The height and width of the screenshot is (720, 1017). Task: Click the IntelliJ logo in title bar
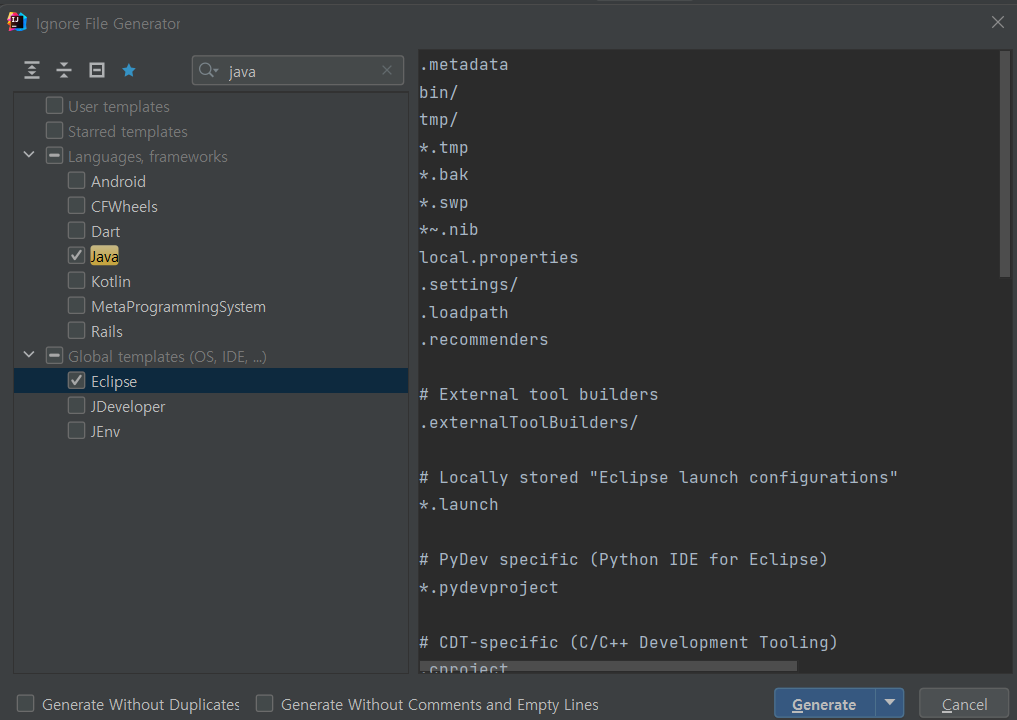click(x=16, y=22)
